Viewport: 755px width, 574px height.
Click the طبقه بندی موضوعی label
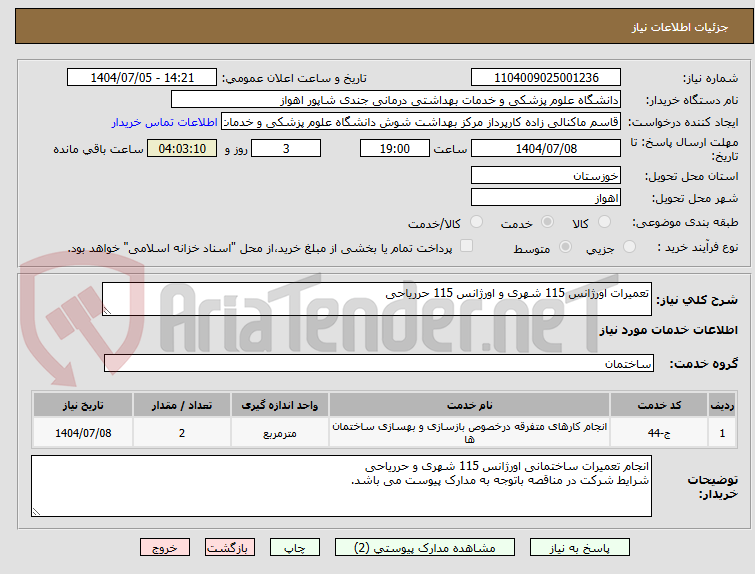[685, 222]
